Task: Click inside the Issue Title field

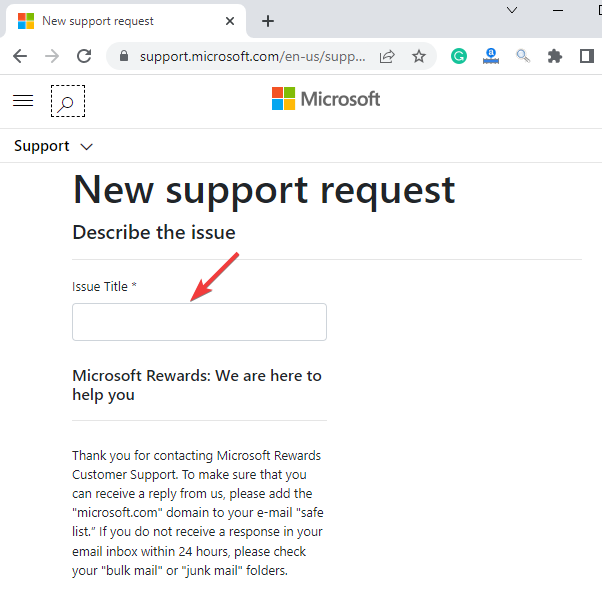Action: [x=199, y=322]
